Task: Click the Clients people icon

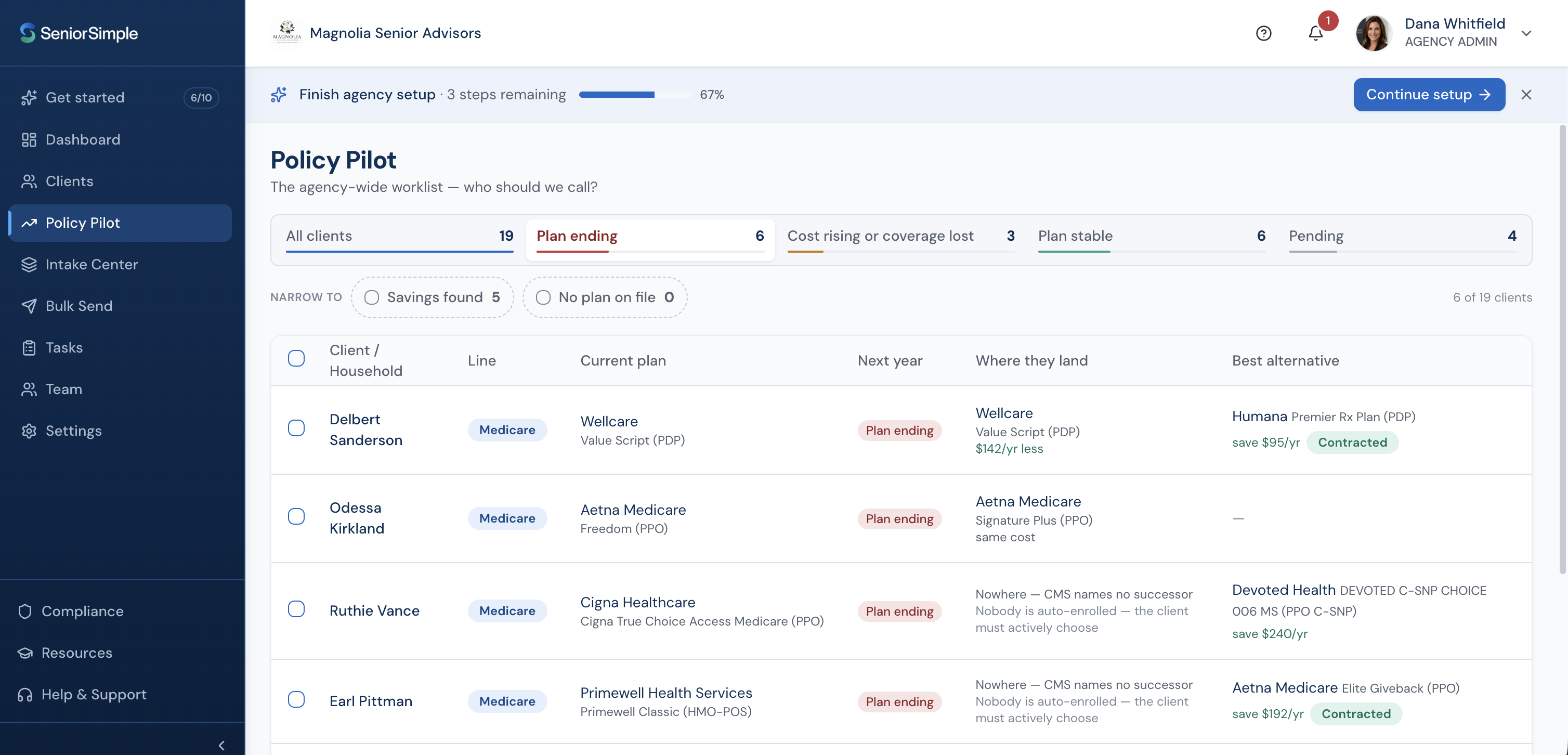Action: [29, 181]
